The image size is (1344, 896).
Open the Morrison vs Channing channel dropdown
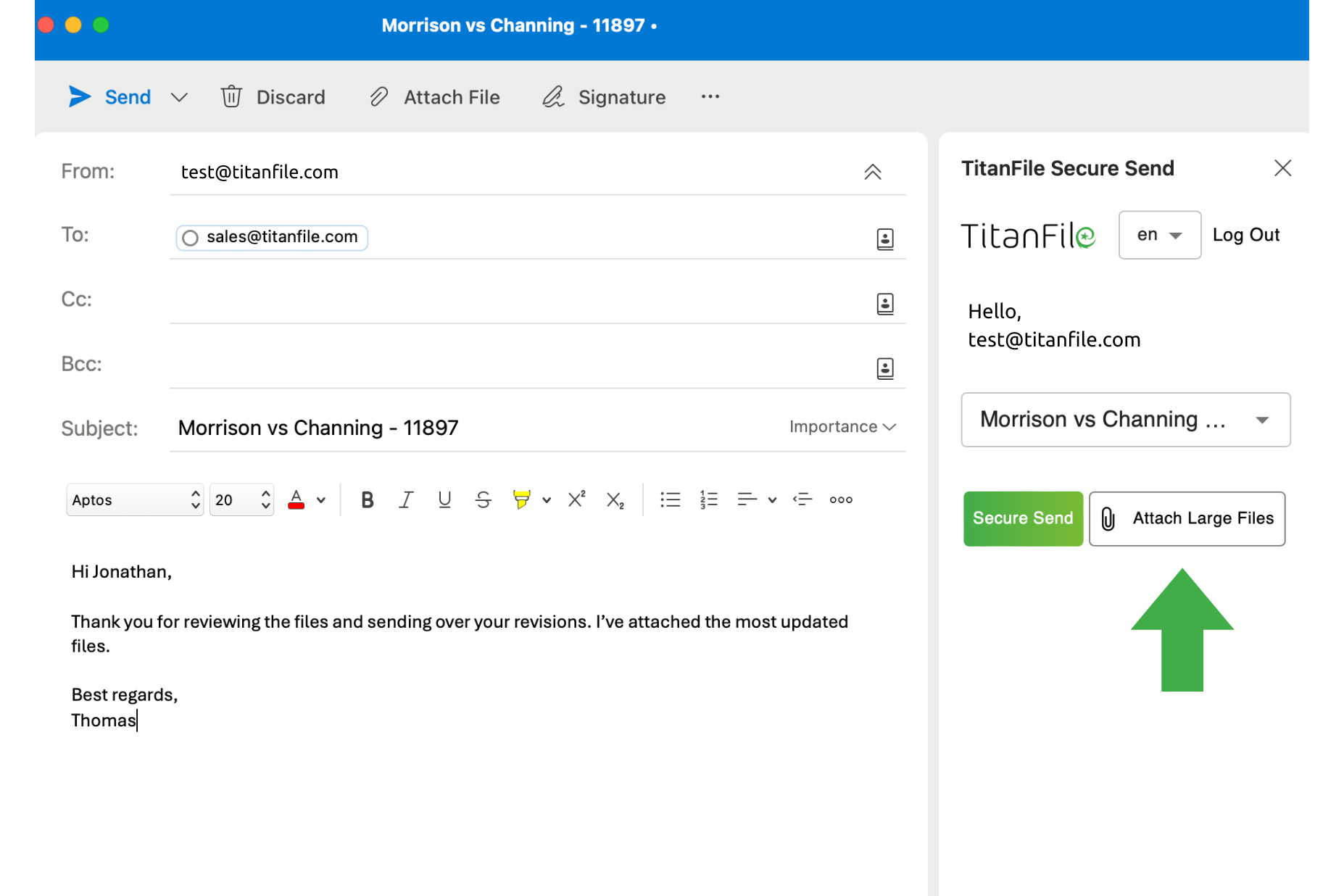pos(1125,420)
